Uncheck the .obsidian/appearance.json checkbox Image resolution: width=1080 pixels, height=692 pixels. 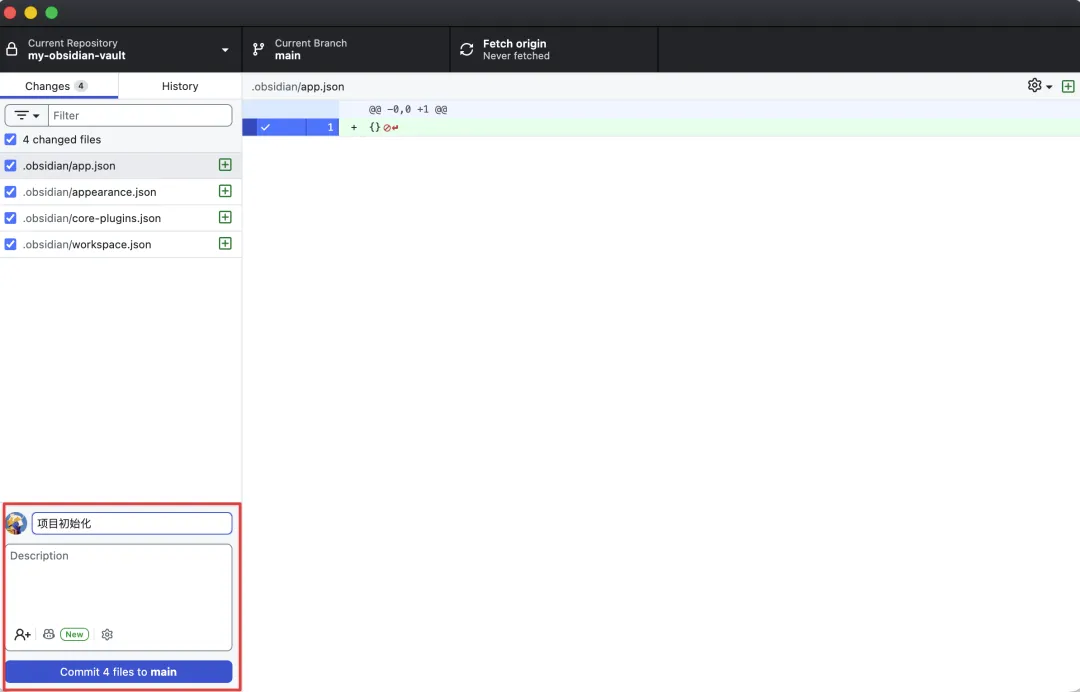pos(10,191)
